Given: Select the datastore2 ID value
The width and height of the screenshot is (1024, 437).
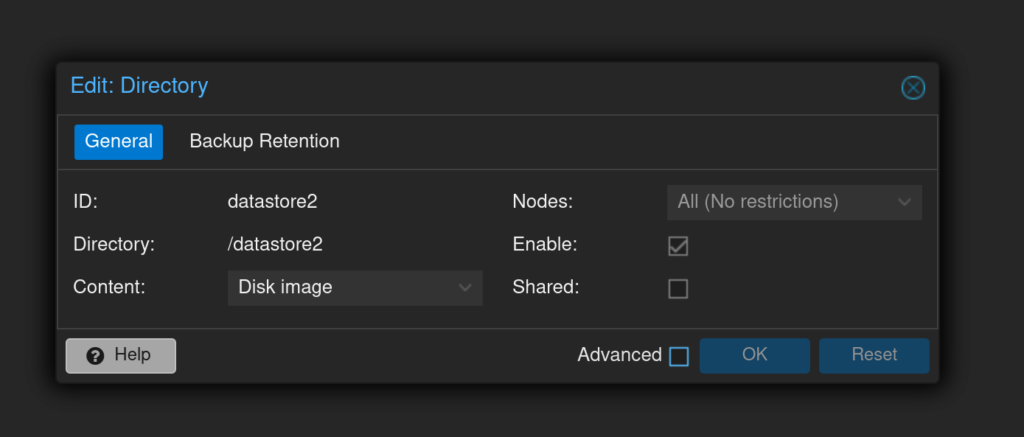Looking at the screenshot, I should pyautogui.click(x=272, y=201).
